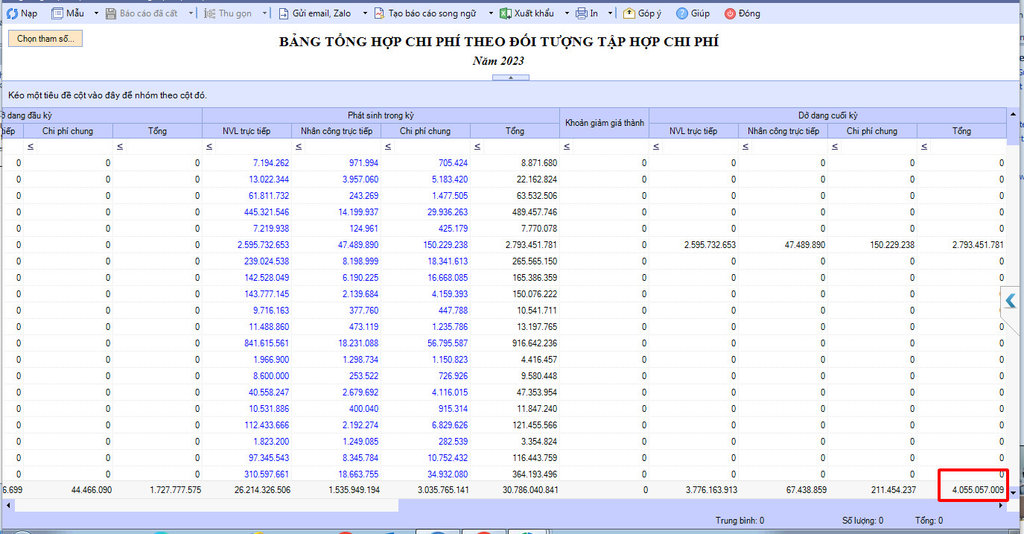Open filter operator for Phát sinh NVL trực tiếp

click(209, 147)
